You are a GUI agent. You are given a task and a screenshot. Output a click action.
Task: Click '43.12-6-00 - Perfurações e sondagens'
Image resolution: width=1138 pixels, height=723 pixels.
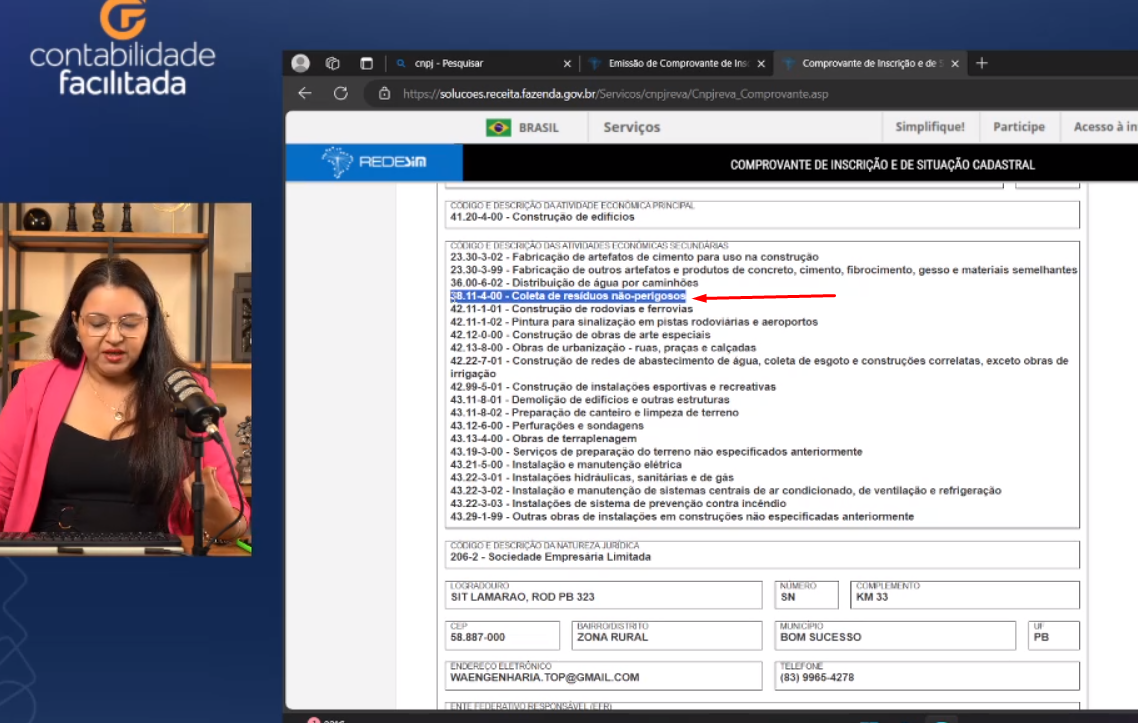tap(547, 426)
